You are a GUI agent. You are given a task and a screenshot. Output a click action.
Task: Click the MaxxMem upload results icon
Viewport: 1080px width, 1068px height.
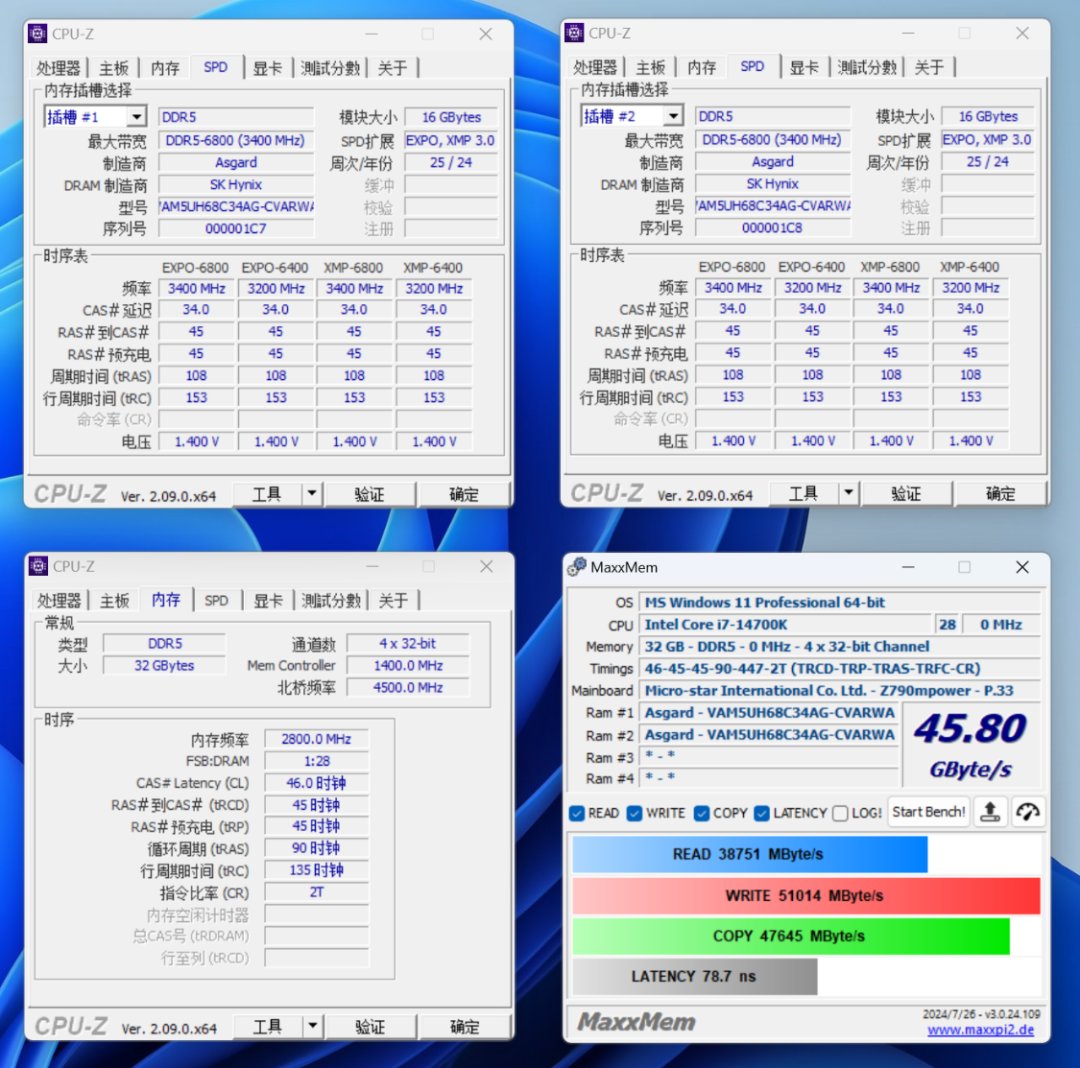tap(990, 813)
